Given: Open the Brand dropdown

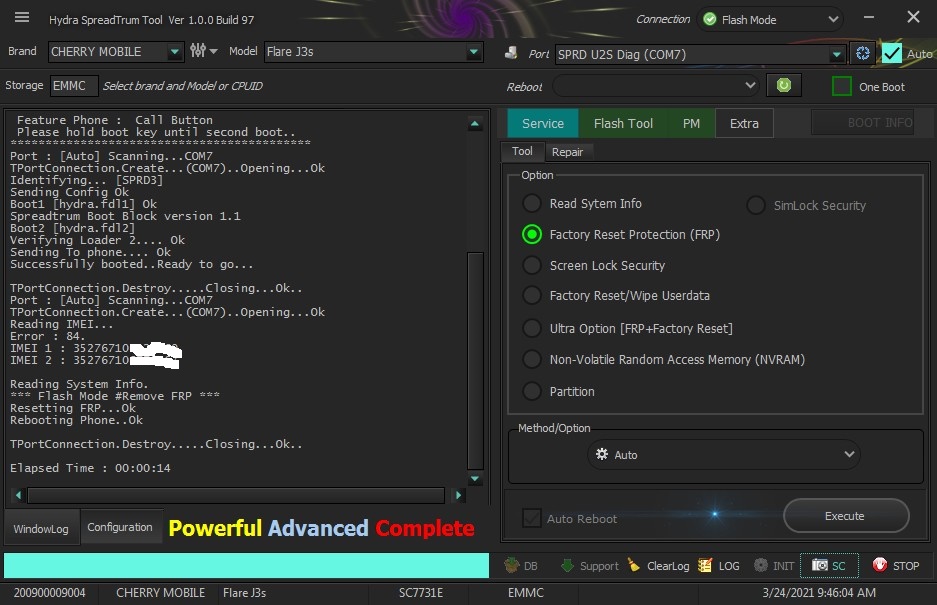Looking at the screenshot, I should [174, 51].
